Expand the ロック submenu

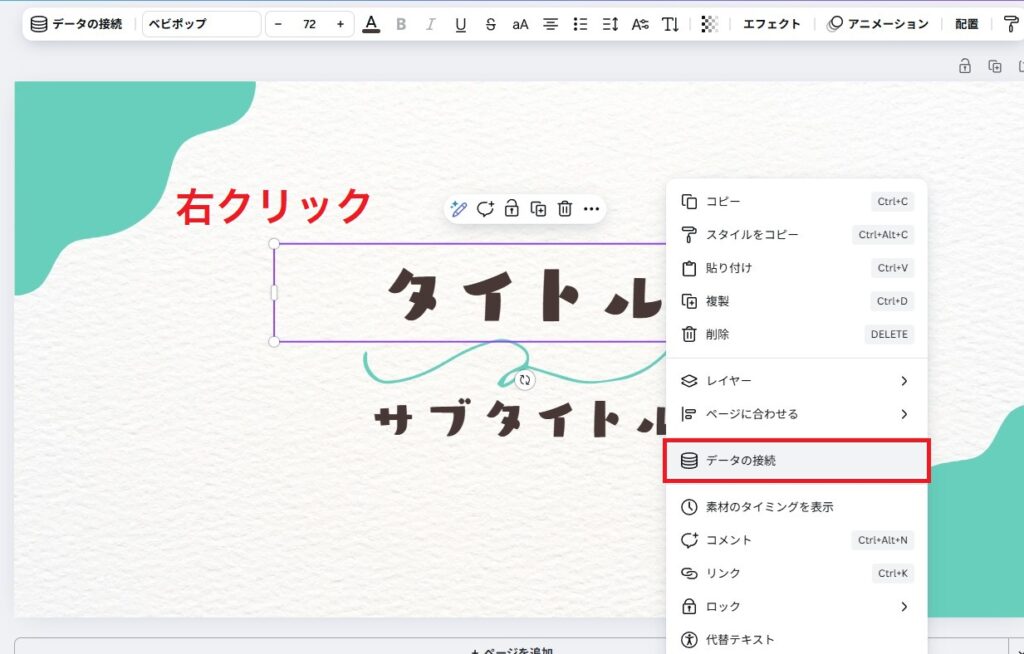pyautogui.click(x=797, y=607)
